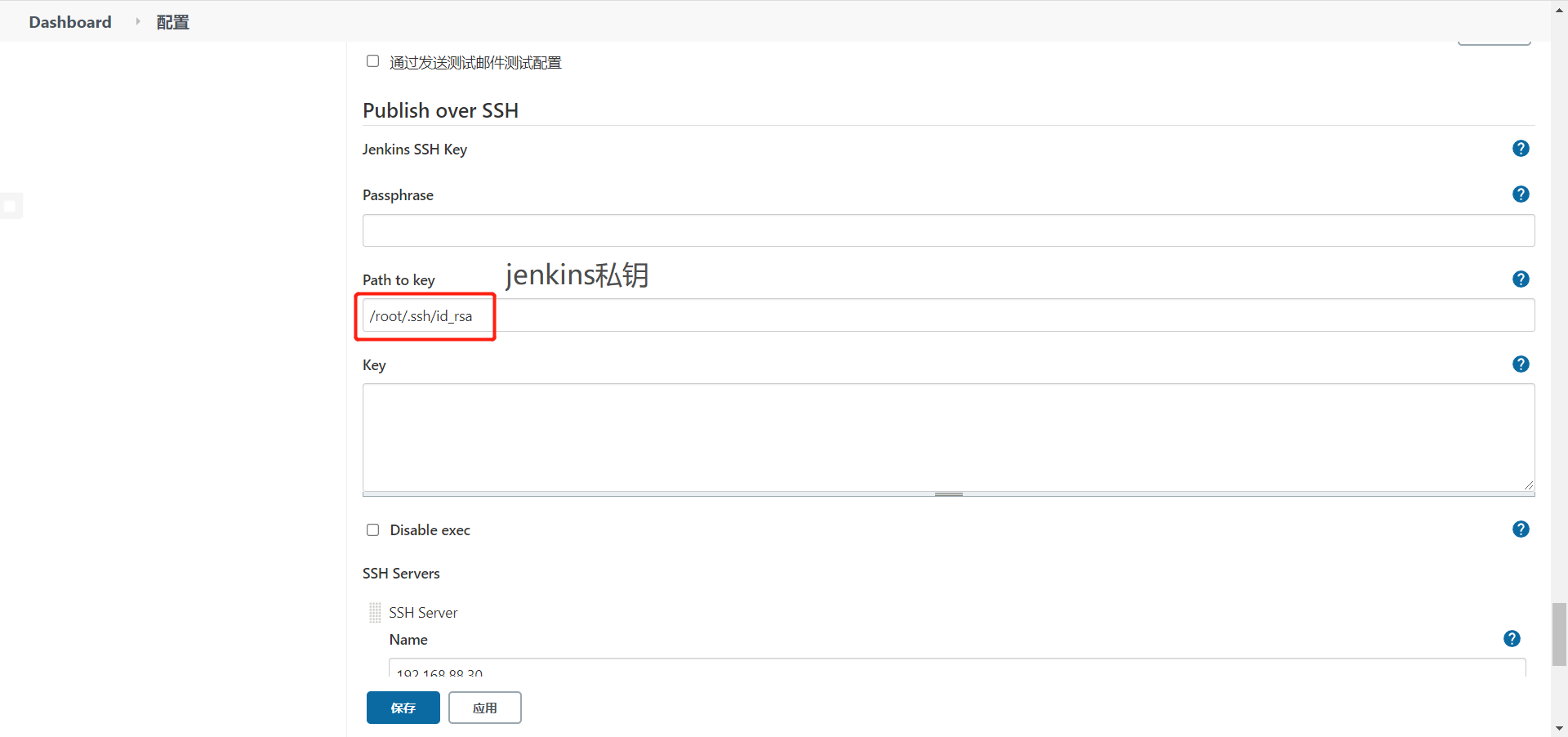Open help for Path to key
This screenshot has height=737, width=1568.
click(x=1521, y=279)
